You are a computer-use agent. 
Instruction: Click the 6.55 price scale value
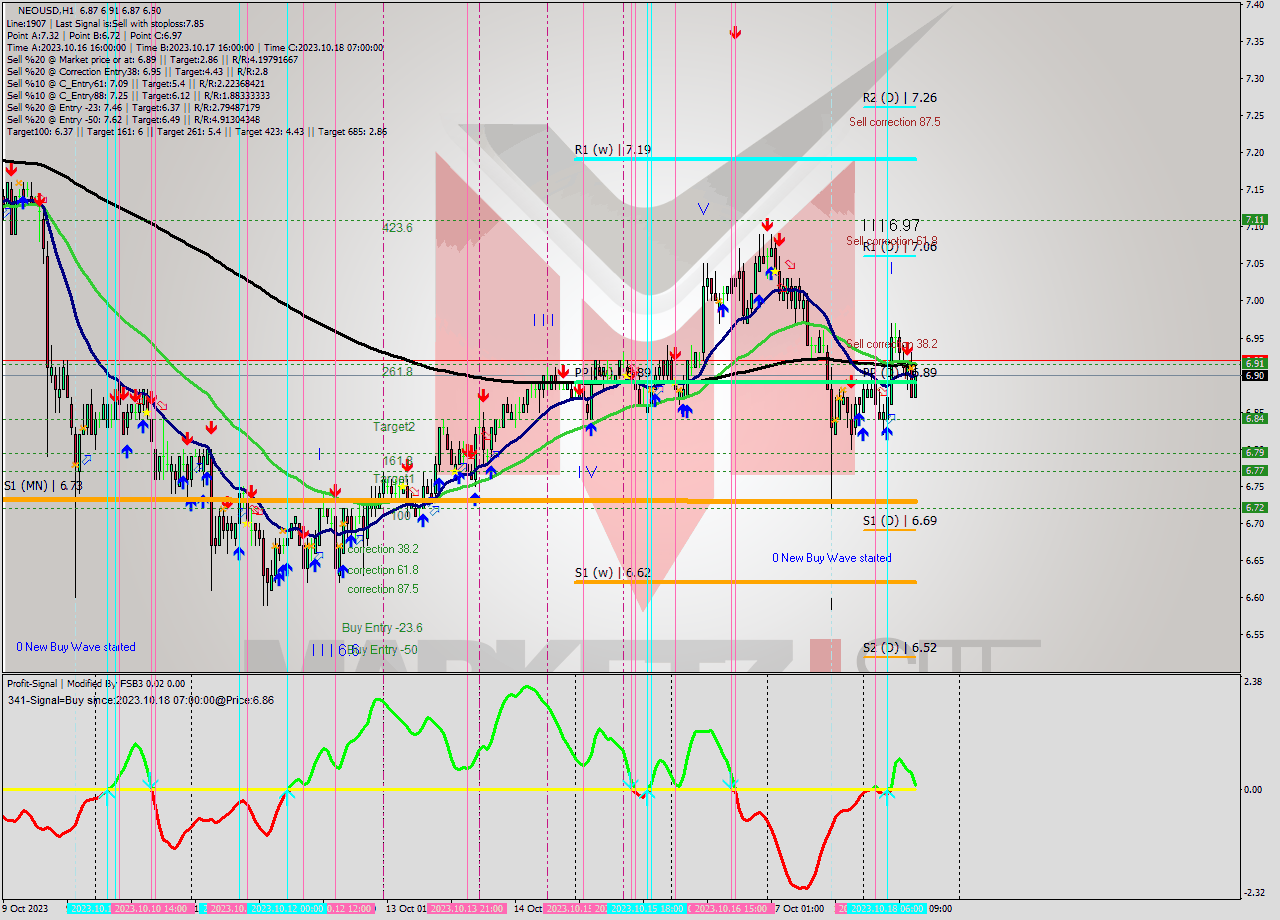pos(1254,634)
